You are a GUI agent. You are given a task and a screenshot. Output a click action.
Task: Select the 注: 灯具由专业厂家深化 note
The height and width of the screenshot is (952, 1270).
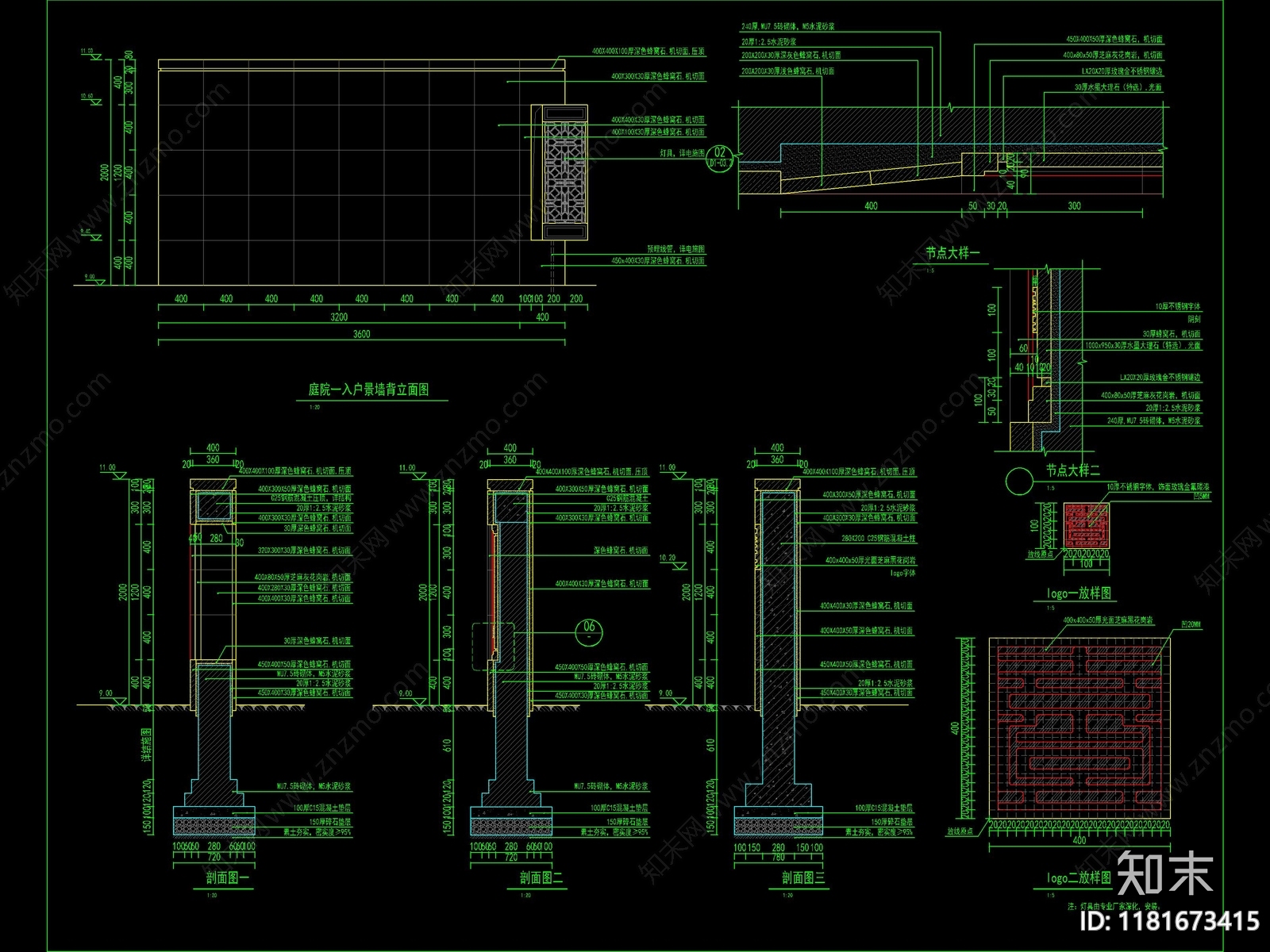coord(1114,905)
